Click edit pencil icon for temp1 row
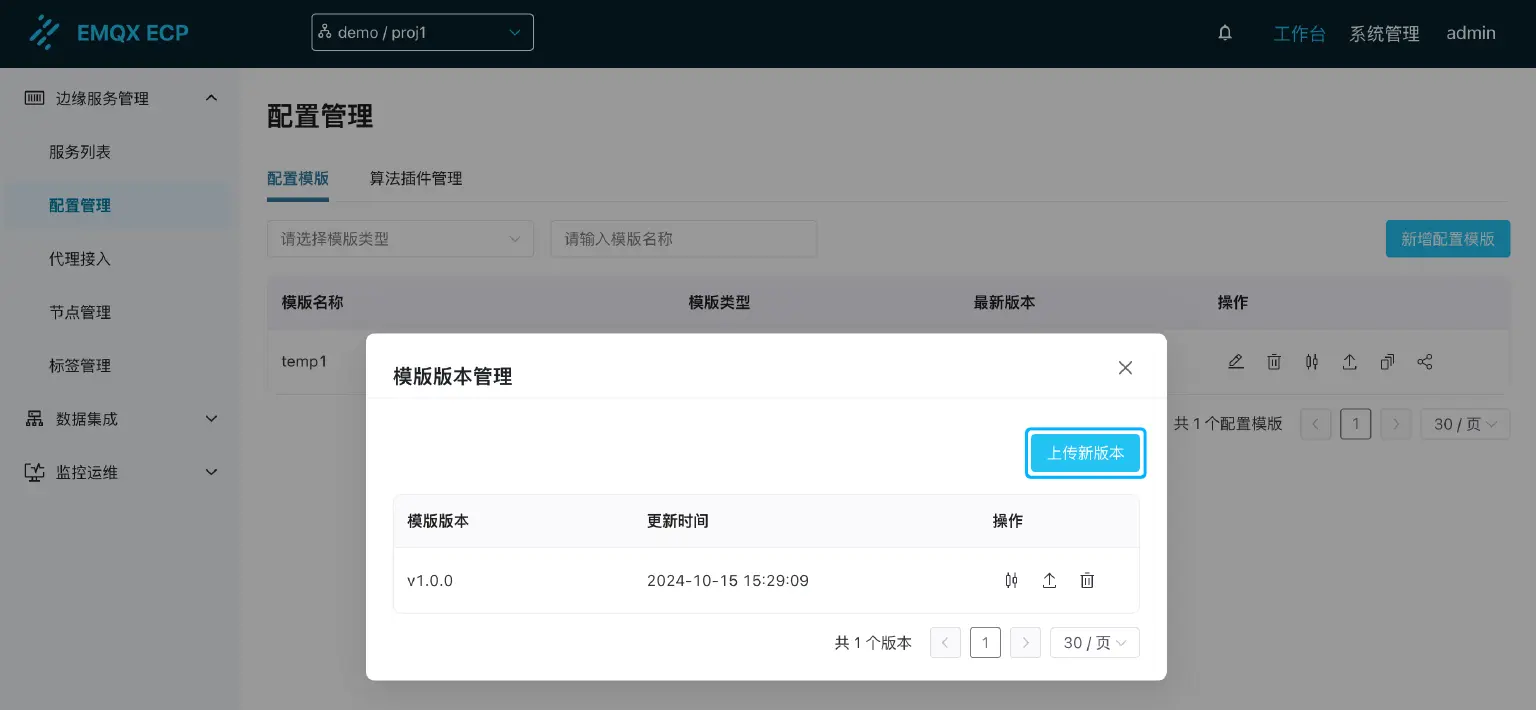The height and width of the screenshot is (710, 1536). (1236, 362)
